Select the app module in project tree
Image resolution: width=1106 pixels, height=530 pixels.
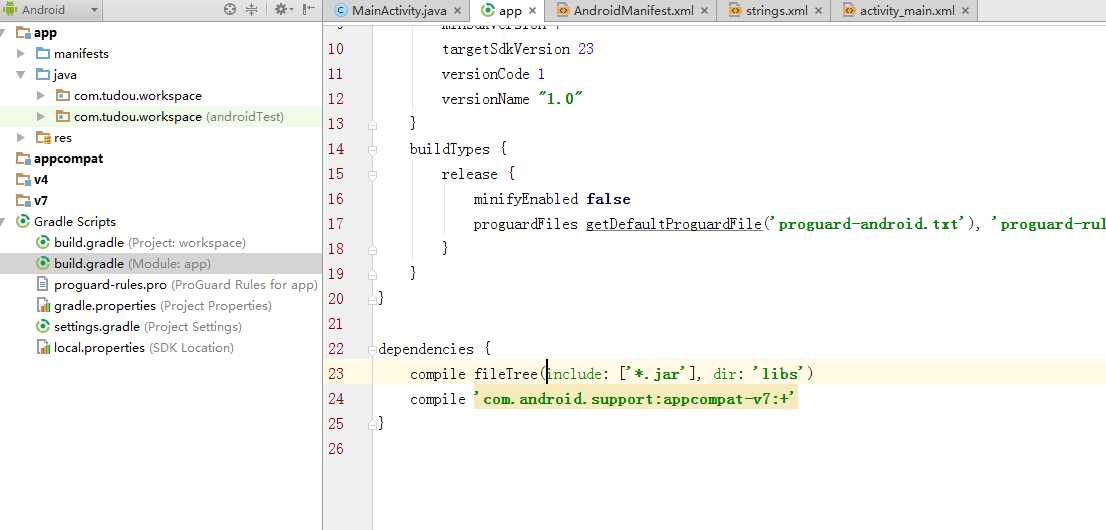45,32
